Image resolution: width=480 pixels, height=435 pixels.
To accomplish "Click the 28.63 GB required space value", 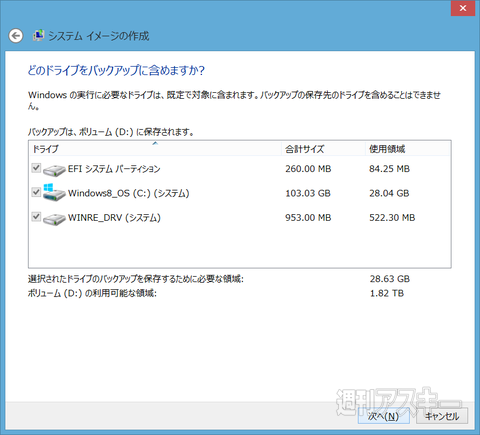I will tap(390, 279).
